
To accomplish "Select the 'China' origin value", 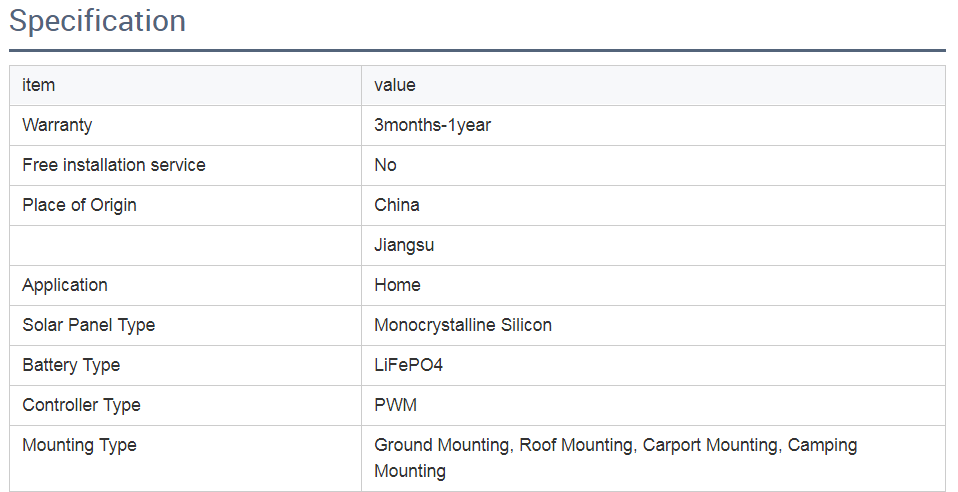I will pyautogui.click(x=397, y=205).
